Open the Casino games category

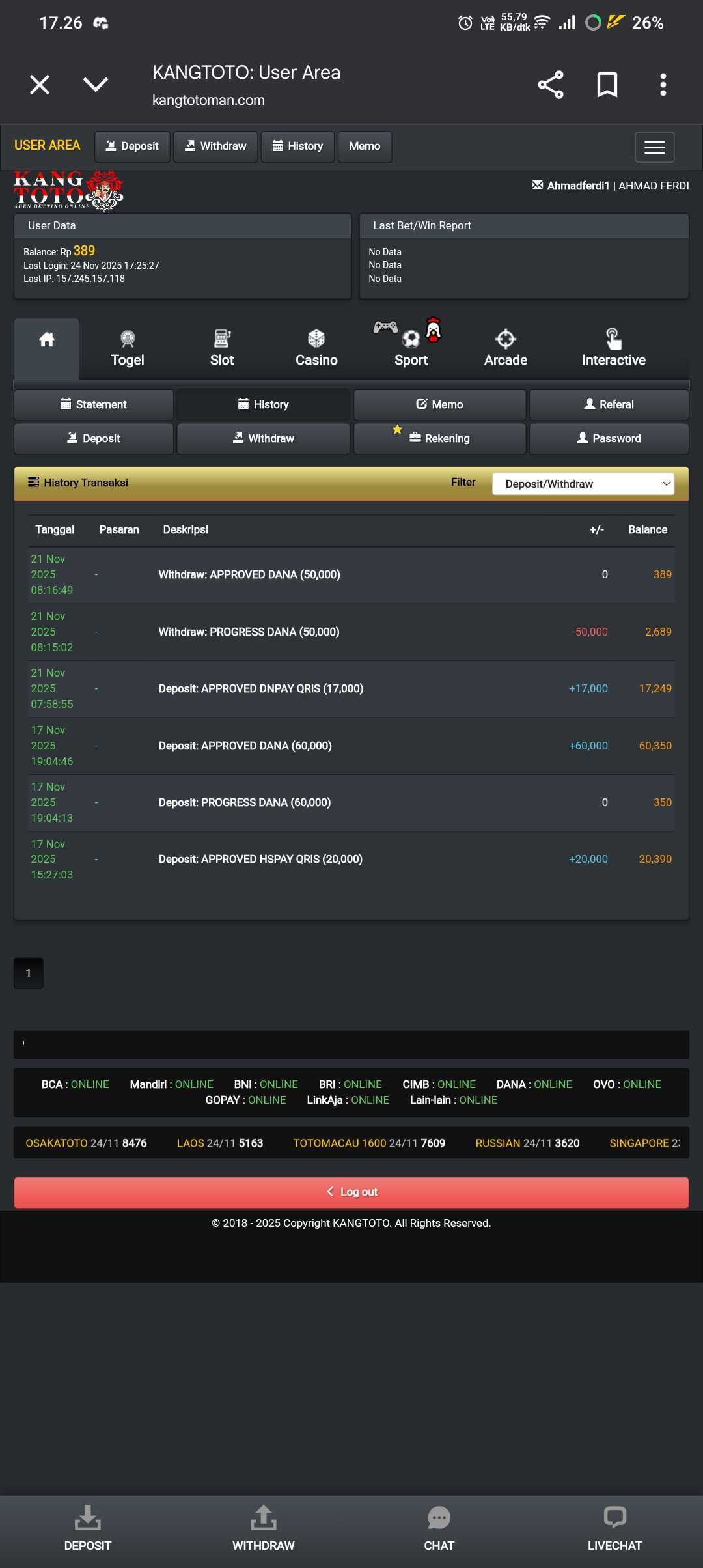click(316, 349)
